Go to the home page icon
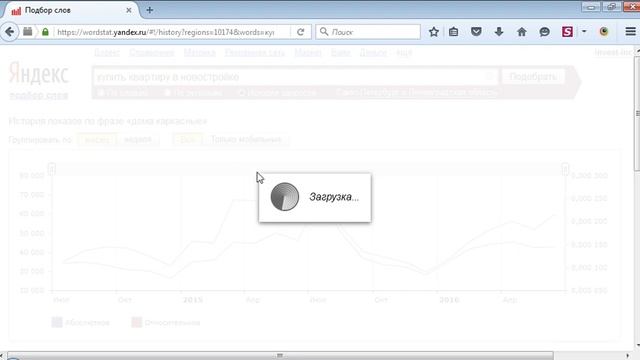This screenshot has height=360, width=640. point(522,32)
